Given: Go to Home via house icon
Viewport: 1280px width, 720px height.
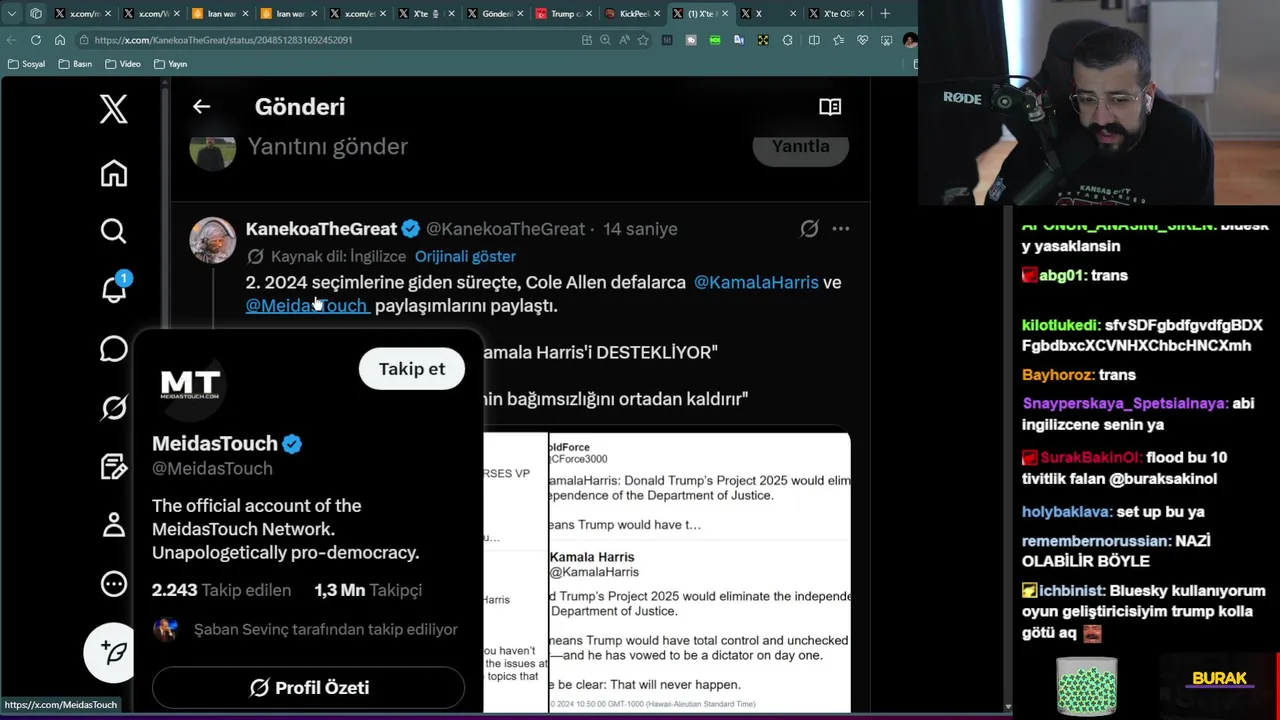Looking at the screenshot, I should (113, 173).
